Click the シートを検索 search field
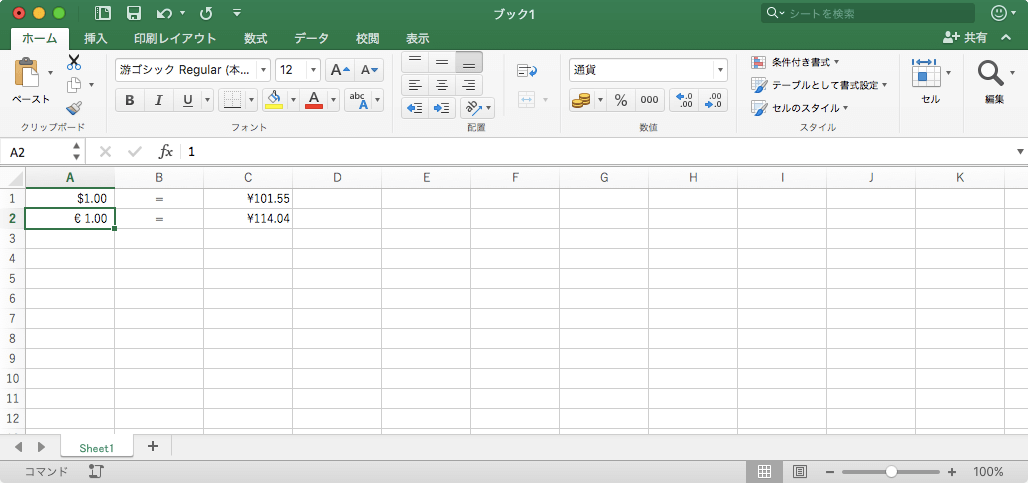The height and width of the screenshot is (483, 1028). (x=867, y=13)
